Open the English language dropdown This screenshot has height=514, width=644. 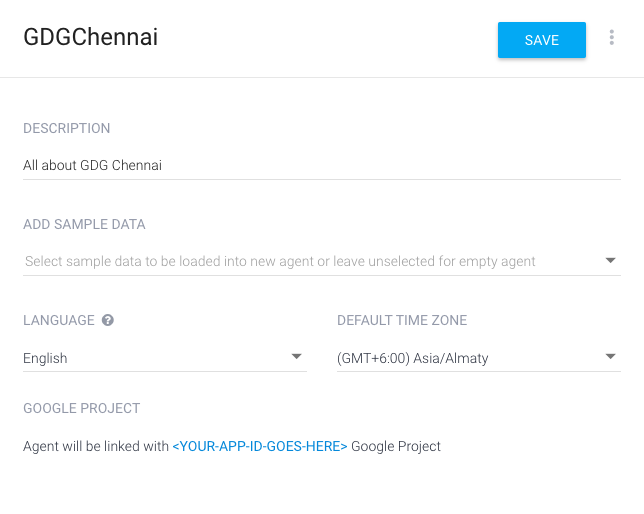[x=150, y=358]
